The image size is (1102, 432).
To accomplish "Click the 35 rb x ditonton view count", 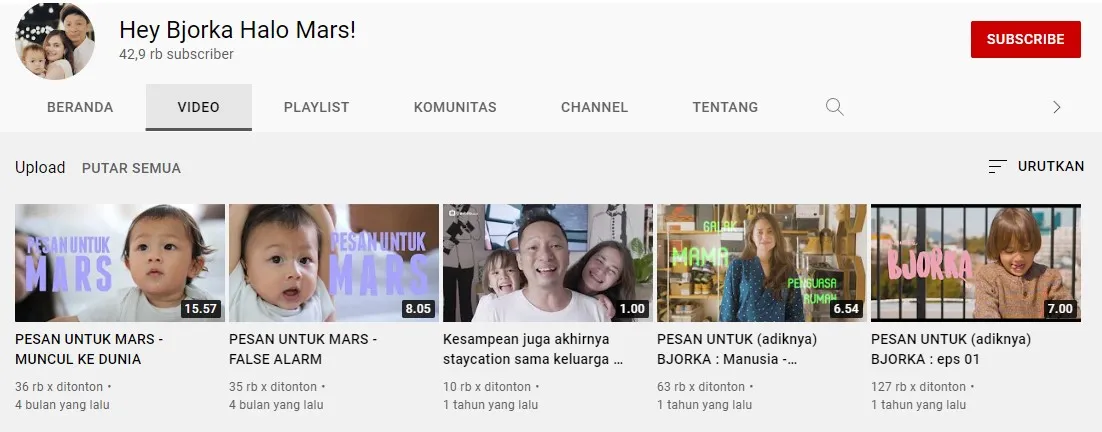I will coord(273,387).
